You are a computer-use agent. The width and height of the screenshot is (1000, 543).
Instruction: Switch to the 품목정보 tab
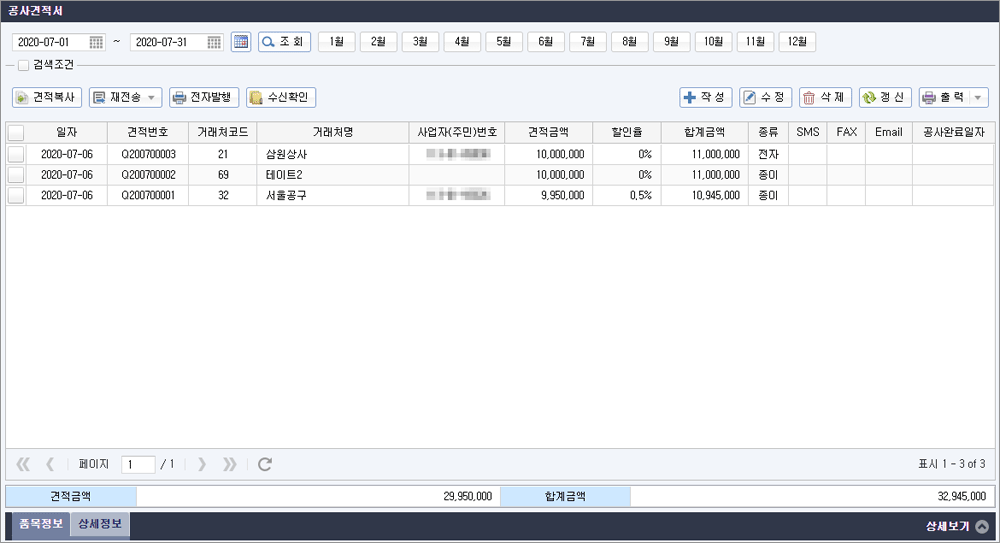pos(41,524)
